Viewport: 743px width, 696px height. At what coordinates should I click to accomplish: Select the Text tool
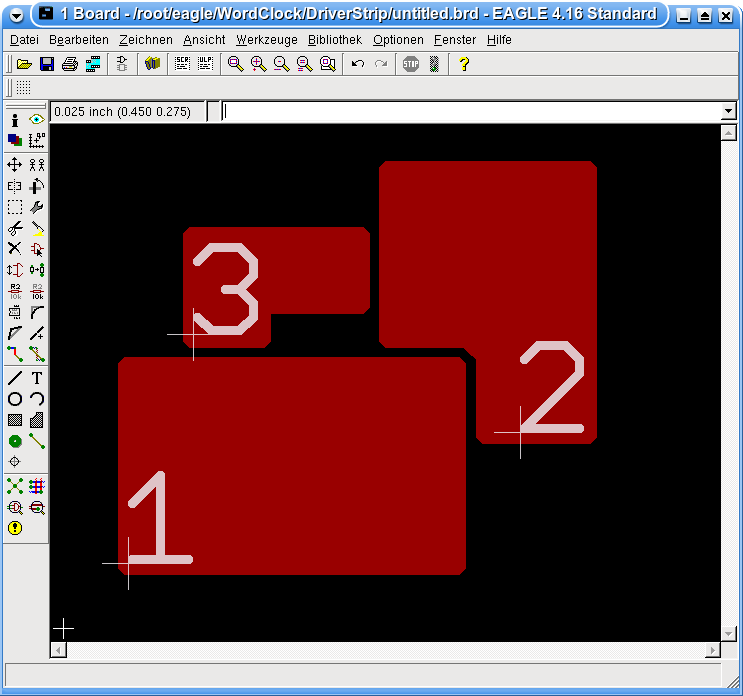[36, 378]
